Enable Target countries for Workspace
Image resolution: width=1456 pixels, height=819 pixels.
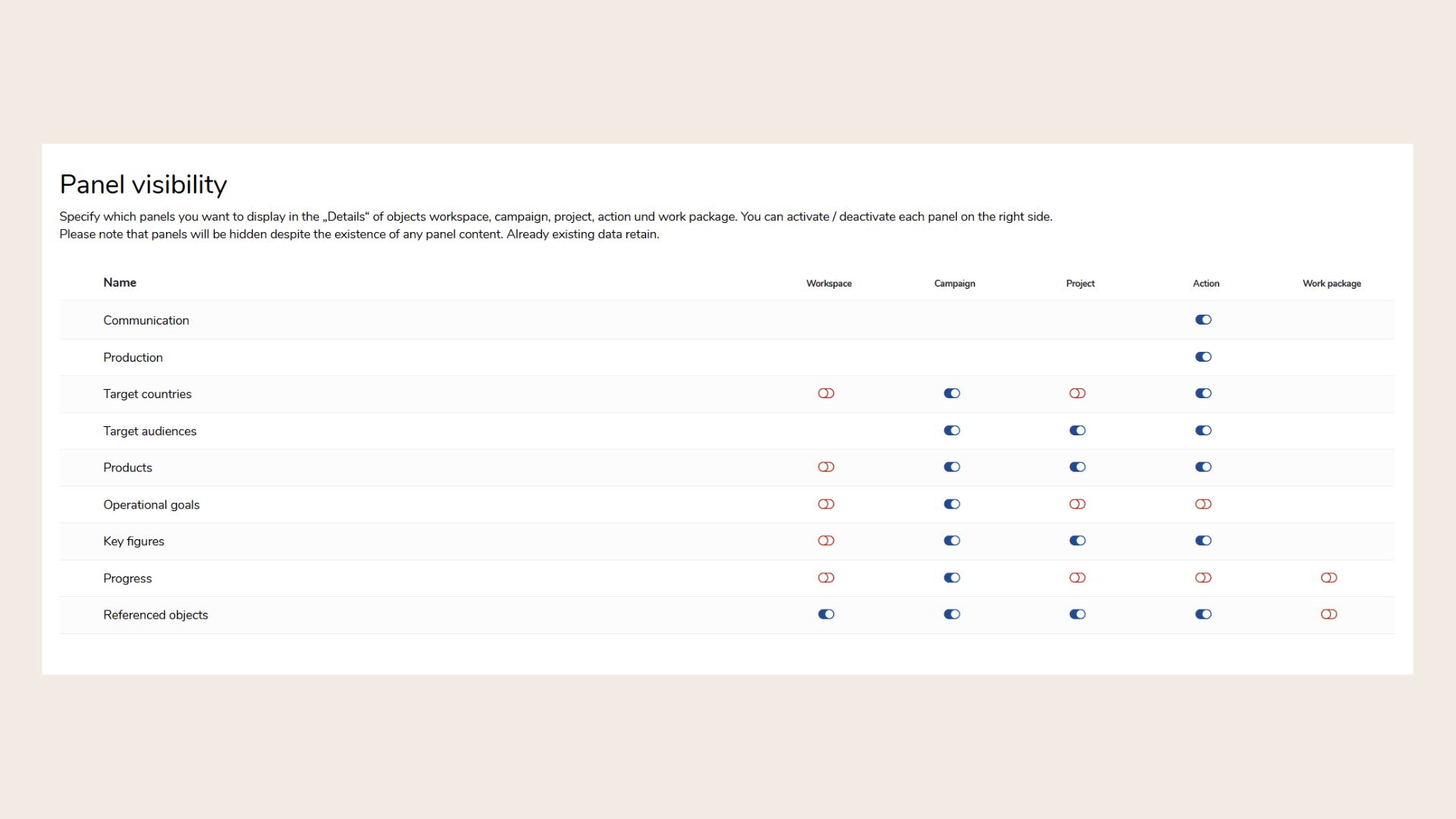[826, 394]
